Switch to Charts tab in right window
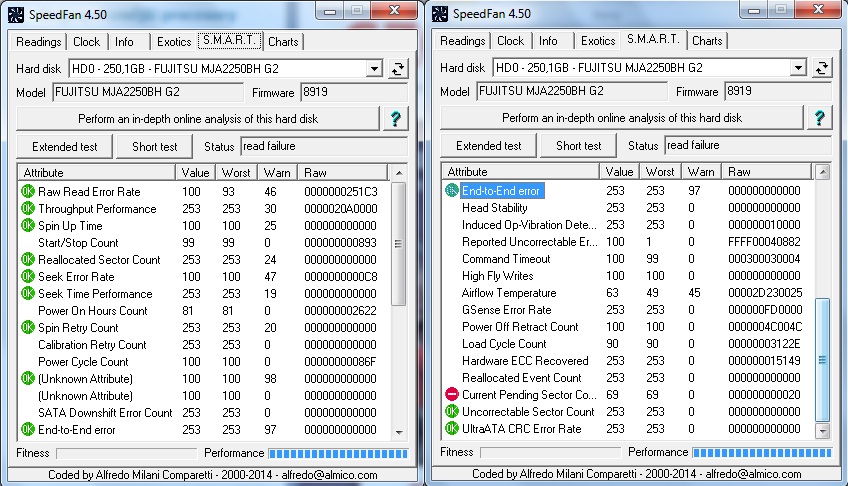 pos(707,41)
